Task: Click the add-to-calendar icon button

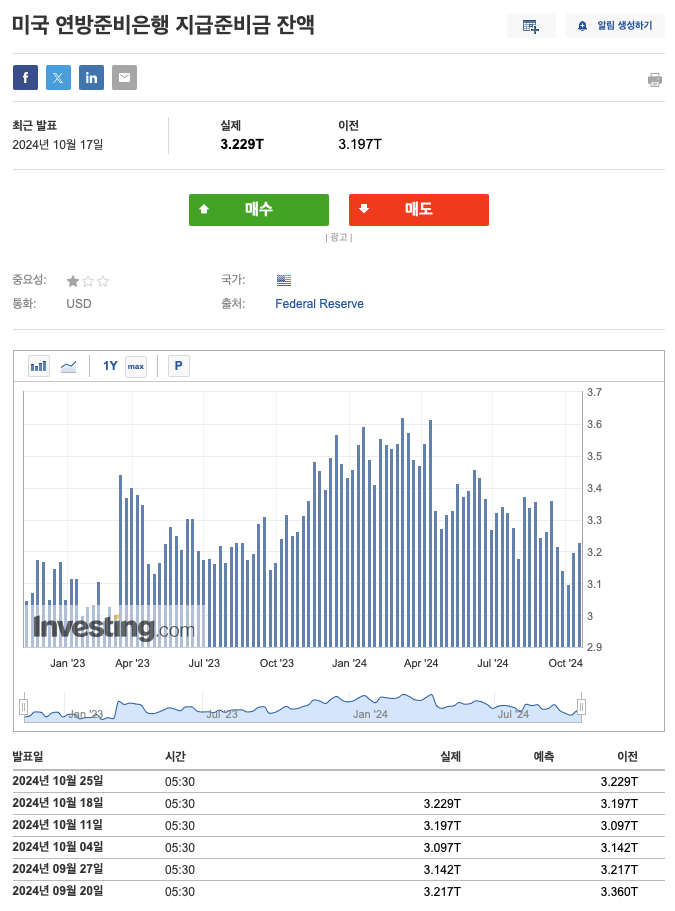Action: (x=531, y=26)
